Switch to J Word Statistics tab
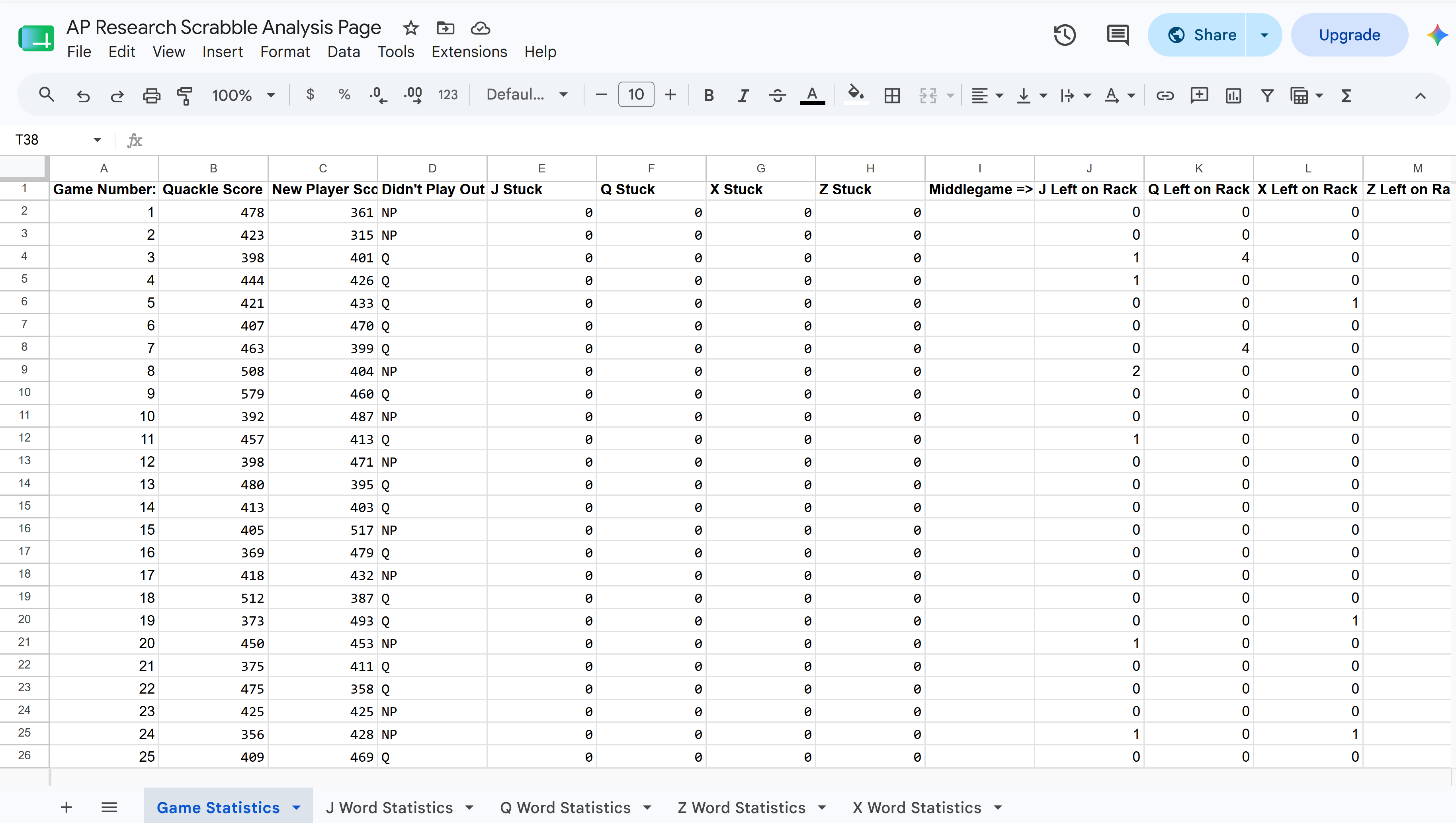Image resolution: width=1456 pixels, height=823 pixels. 389,807
